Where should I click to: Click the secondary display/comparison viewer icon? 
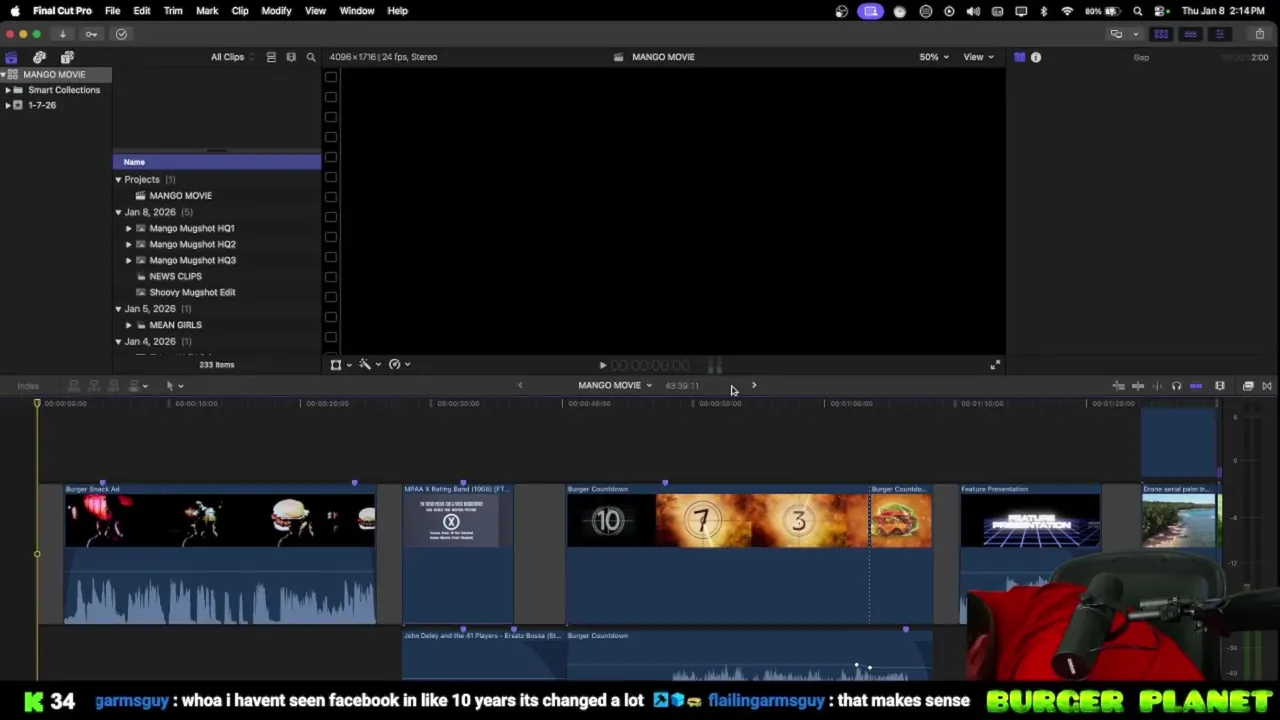pos(1116,34)
